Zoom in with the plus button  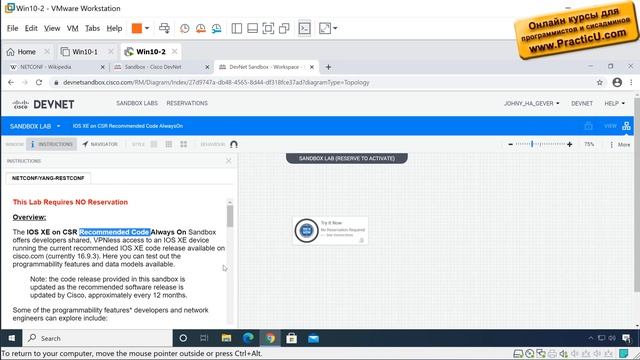click(x=569, y=144)
